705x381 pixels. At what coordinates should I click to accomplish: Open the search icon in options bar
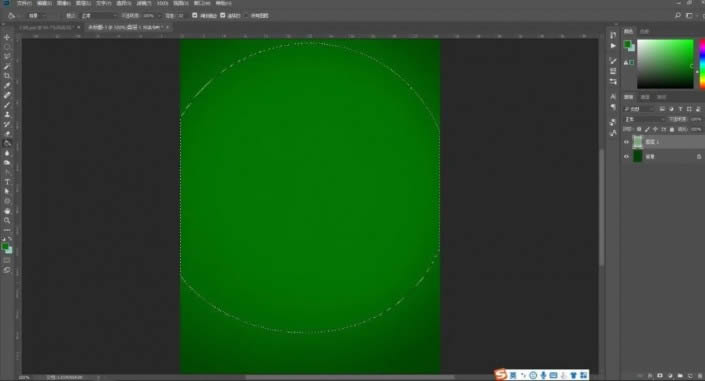click(678, 15)
